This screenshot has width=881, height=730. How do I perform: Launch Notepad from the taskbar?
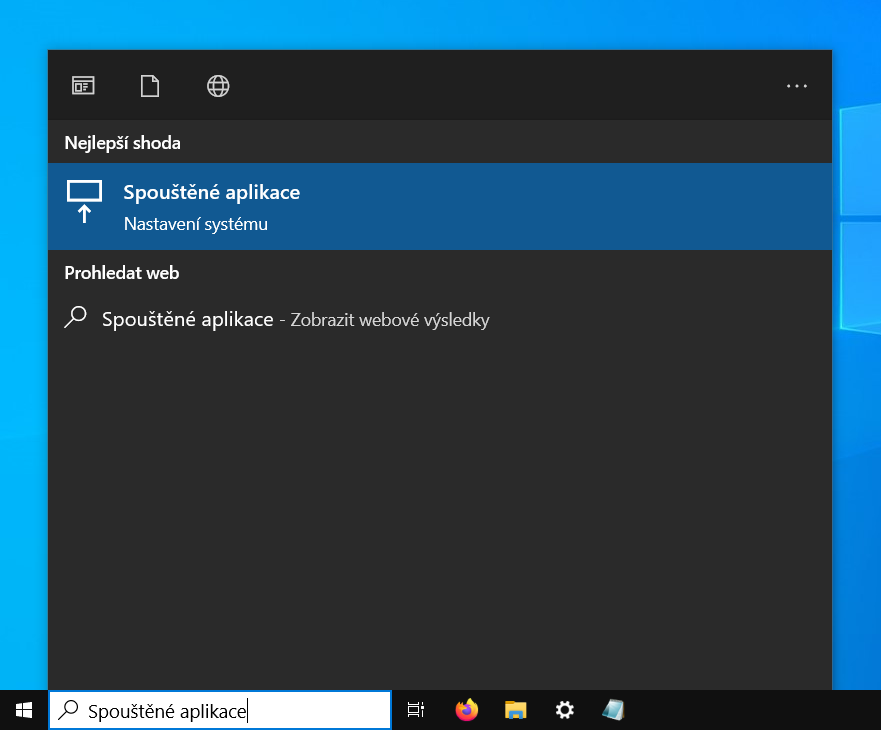coord(614,710)
